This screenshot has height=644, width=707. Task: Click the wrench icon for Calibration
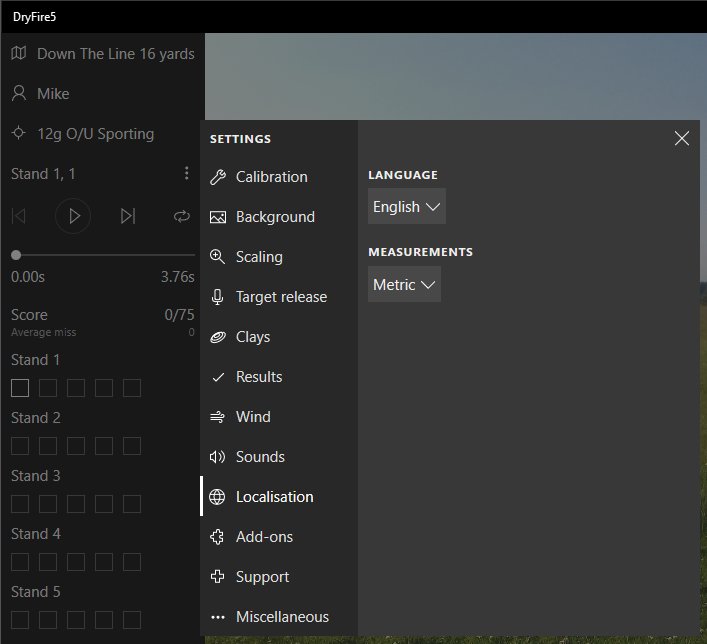(x=218, y=177)
